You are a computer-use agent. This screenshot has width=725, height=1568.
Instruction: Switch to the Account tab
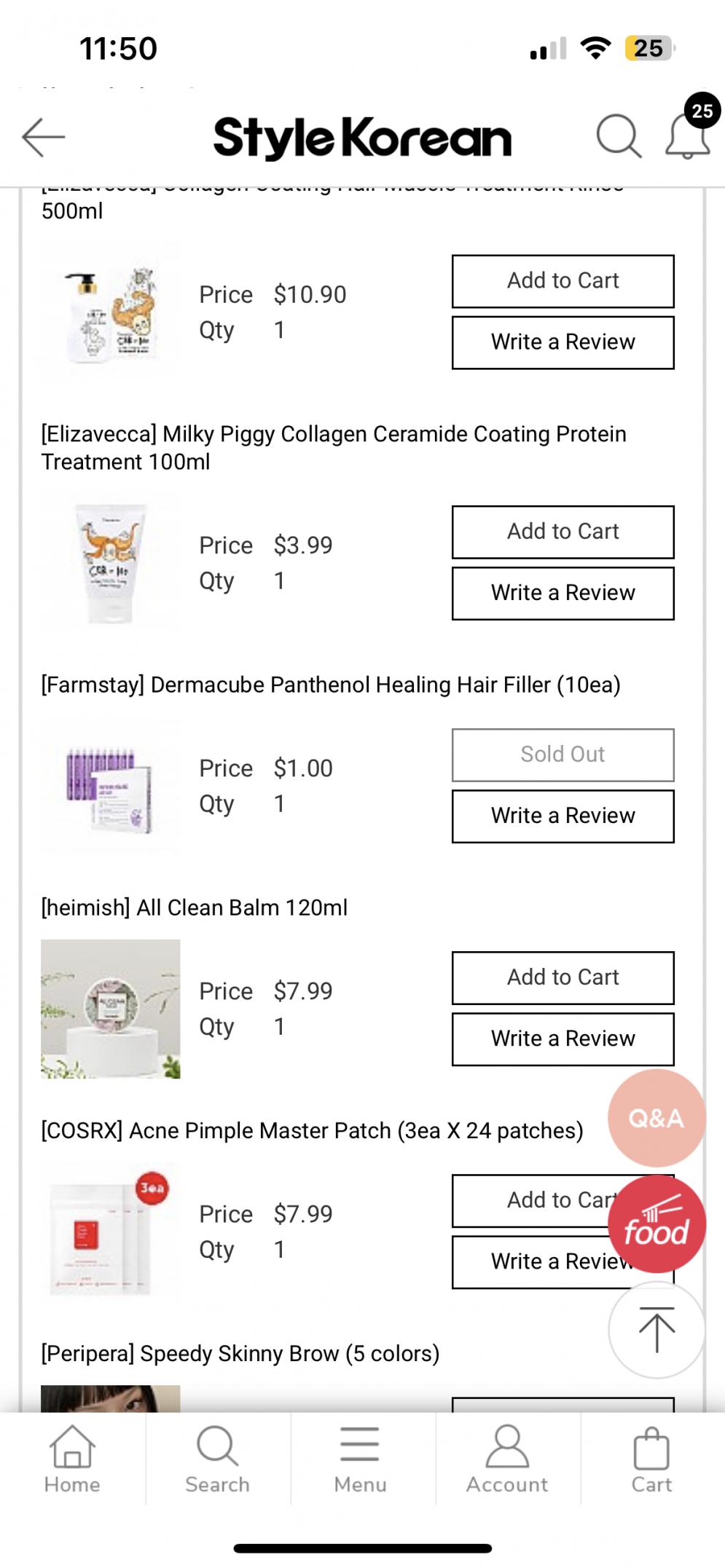pyautogui.click(x=507, y=1459)
